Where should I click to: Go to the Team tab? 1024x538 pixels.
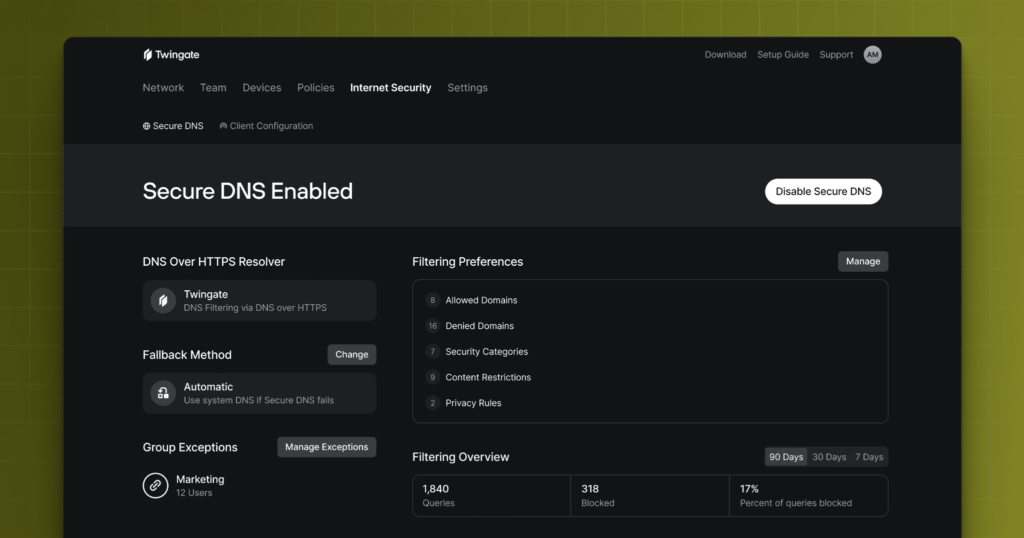(213, 87)
